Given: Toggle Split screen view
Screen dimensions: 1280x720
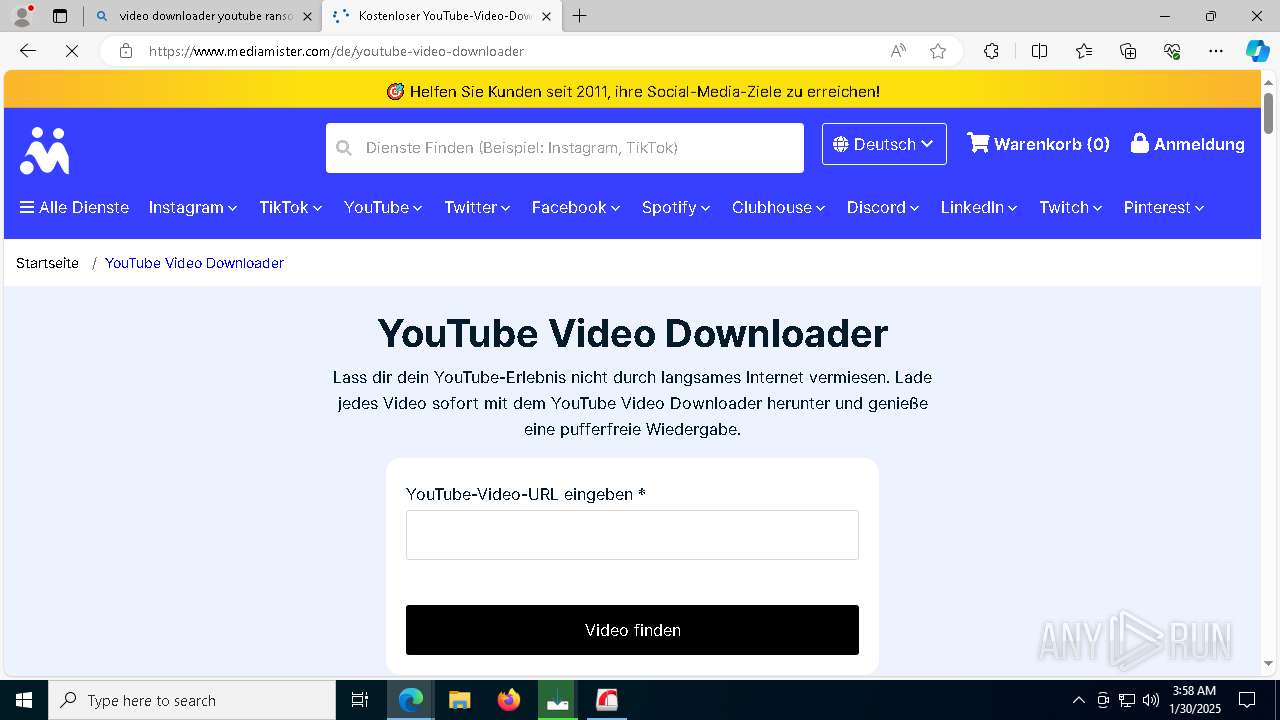Looking at the screenshot, I should point(1039,51).
